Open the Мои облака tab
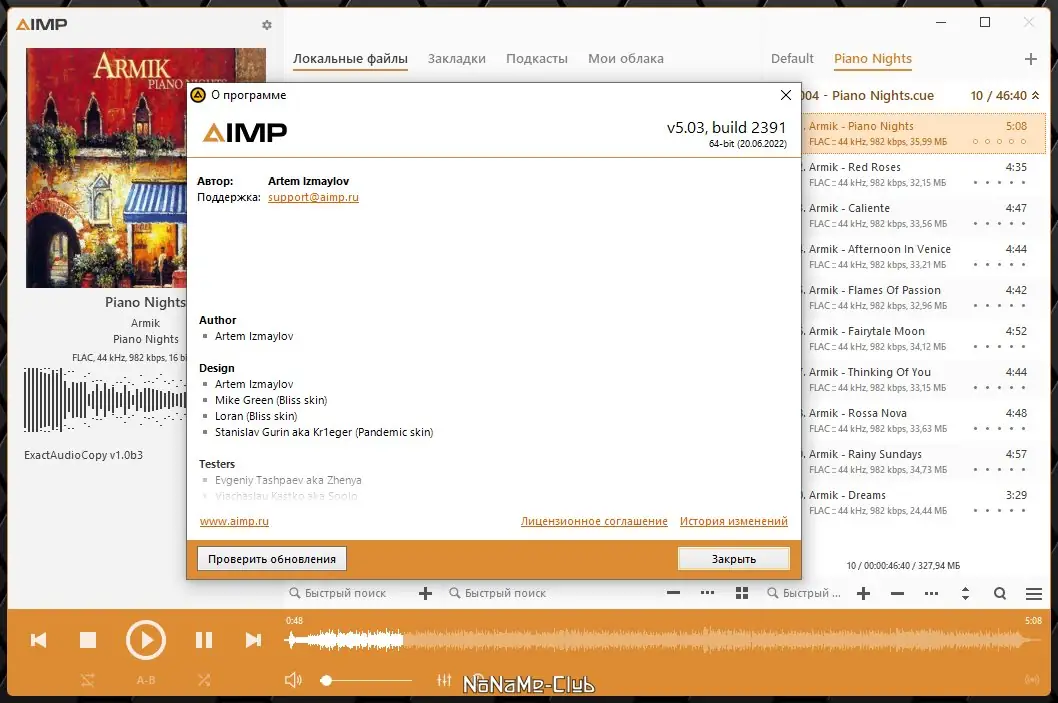Image resolution: width=1058 pixels, height=703 pixels. coord(626,59)
